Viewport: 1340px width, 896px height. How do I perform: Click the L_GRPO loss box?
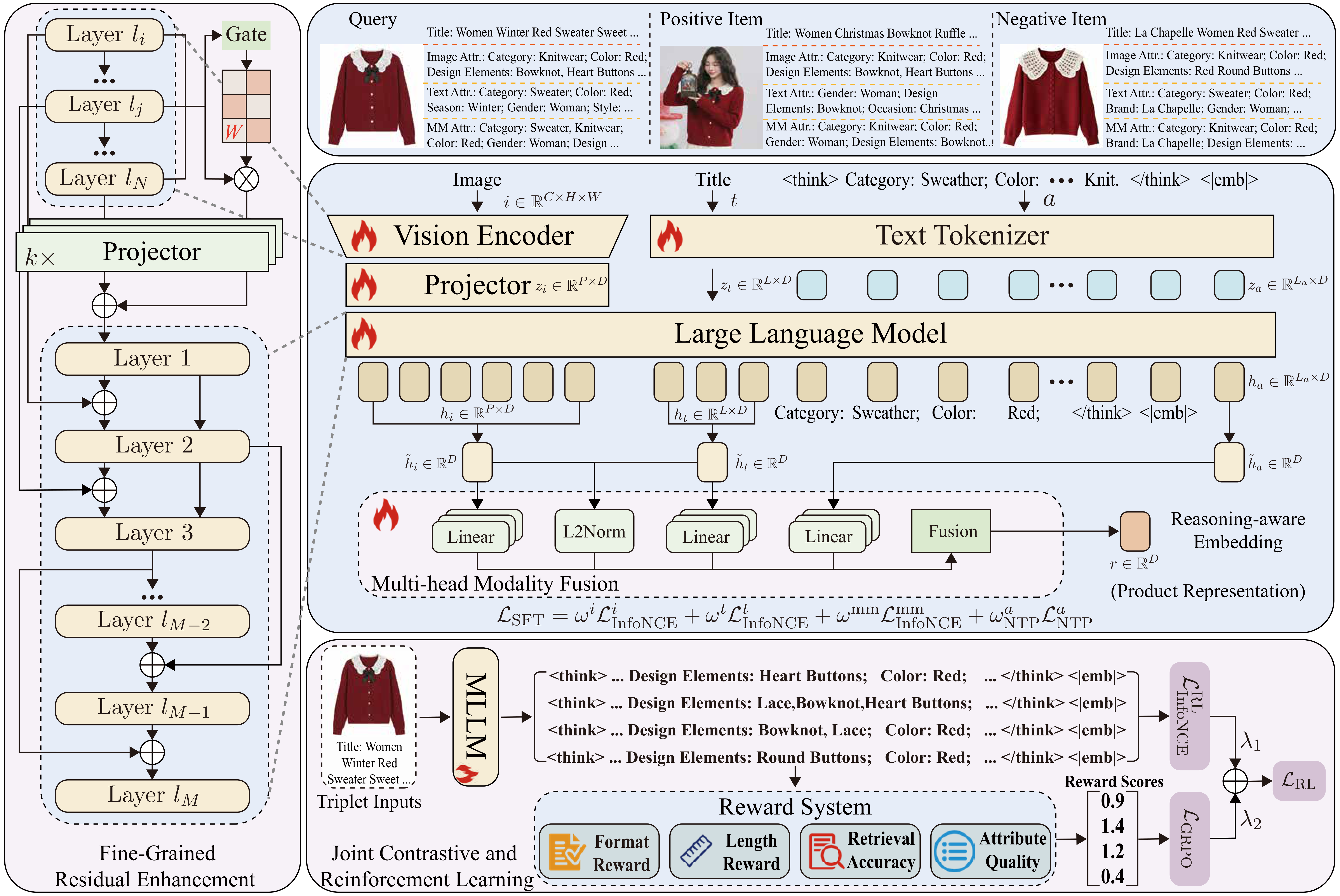click(x=1190, y=838)
